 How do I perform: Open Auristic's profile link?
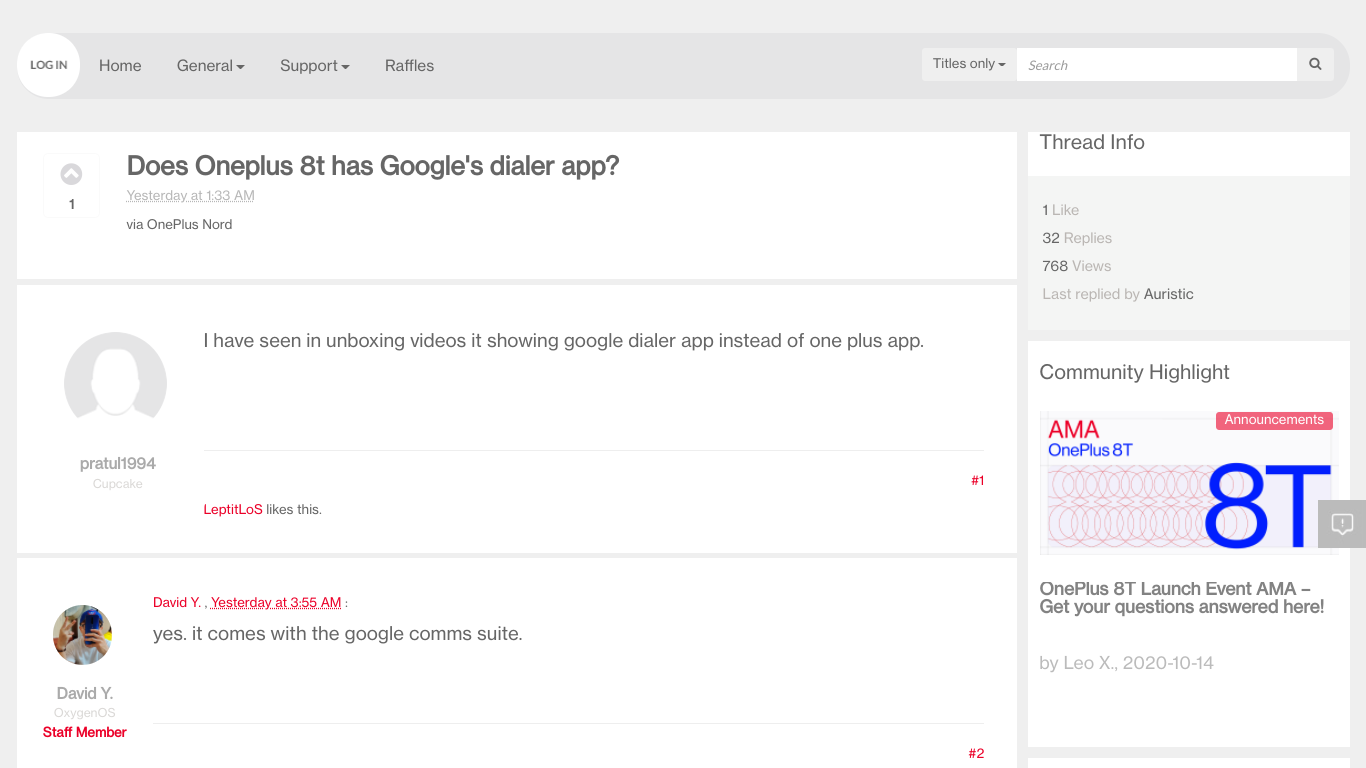pyautogui.click(x=1169, y=294)
